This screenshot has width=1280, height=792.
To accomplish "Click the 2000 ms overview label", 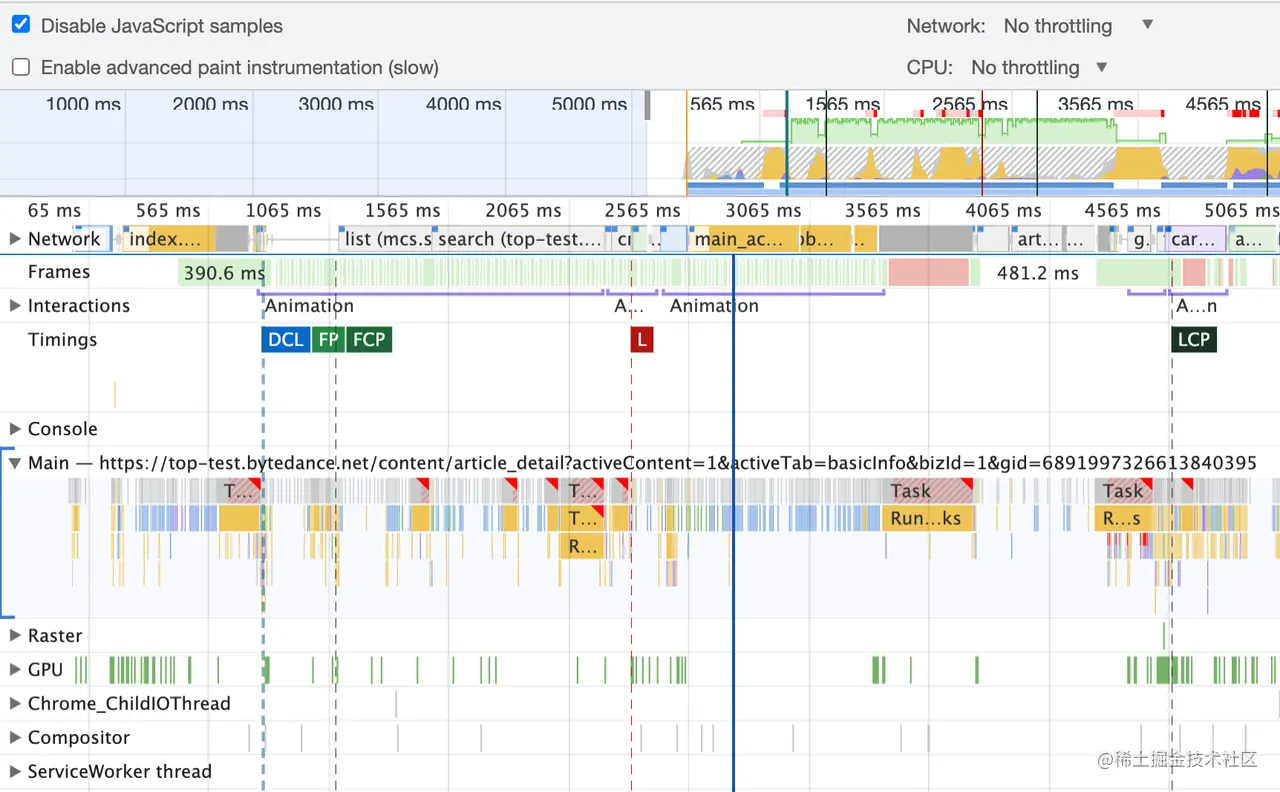I will (210, 104).
